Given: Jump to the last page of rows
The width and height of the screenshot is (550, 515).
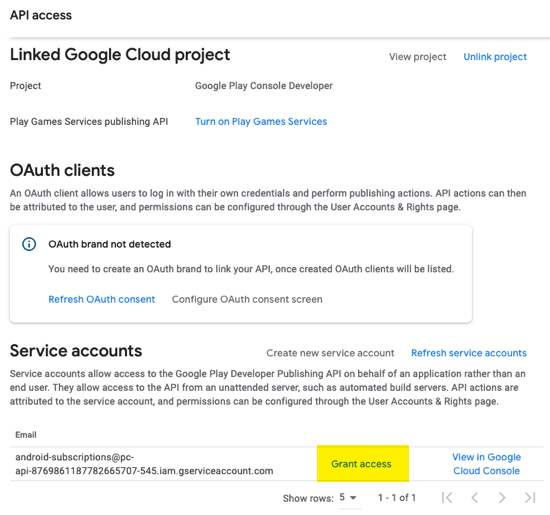Looking at the screenshot, I should click(x=530, y=497).
